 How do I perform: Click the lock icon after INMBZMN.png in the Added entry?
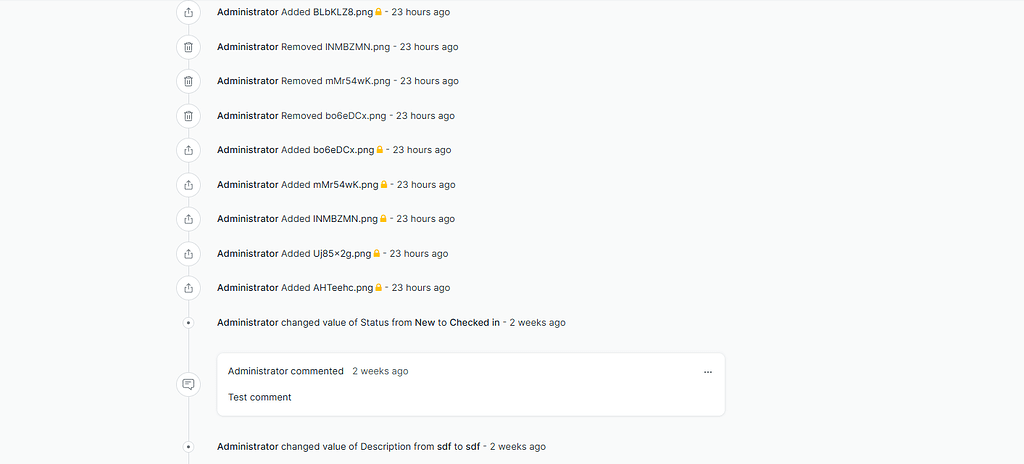385,219
